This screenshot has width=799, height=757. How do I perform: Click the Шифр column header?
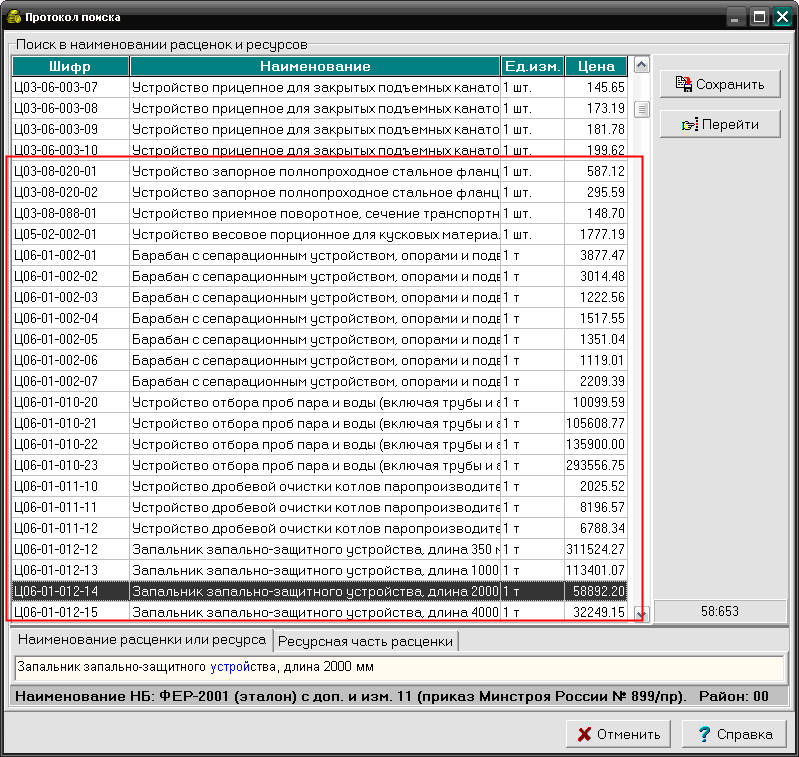coord(70,66)
